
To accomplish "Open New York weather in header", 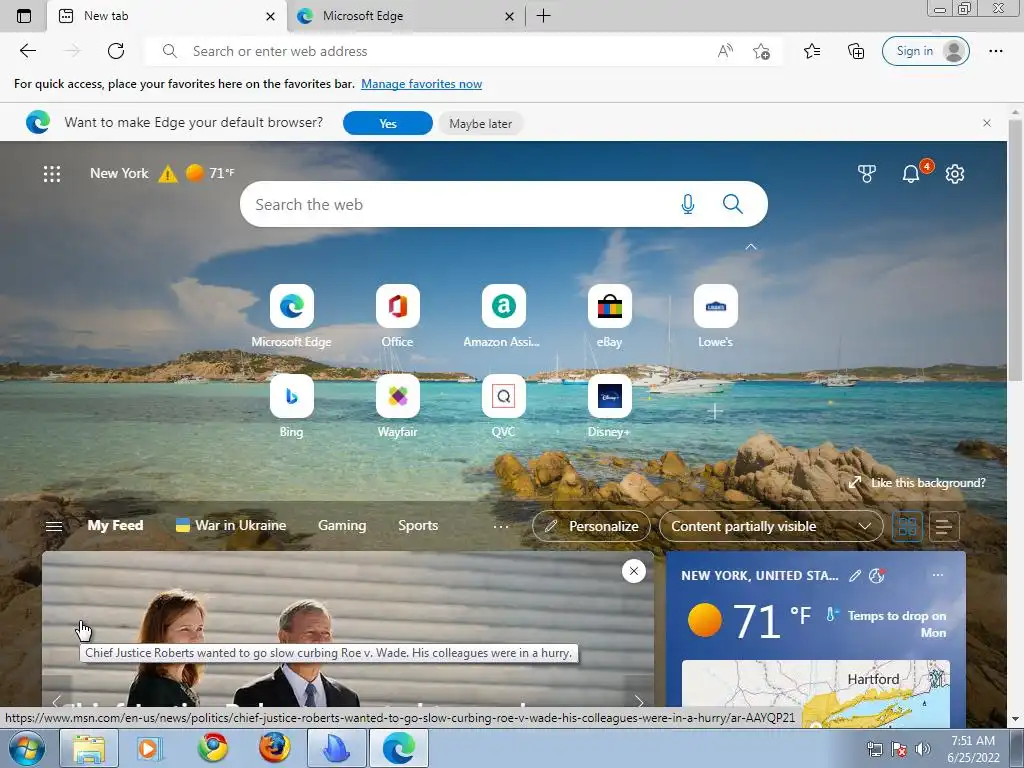I will point(162,174).
